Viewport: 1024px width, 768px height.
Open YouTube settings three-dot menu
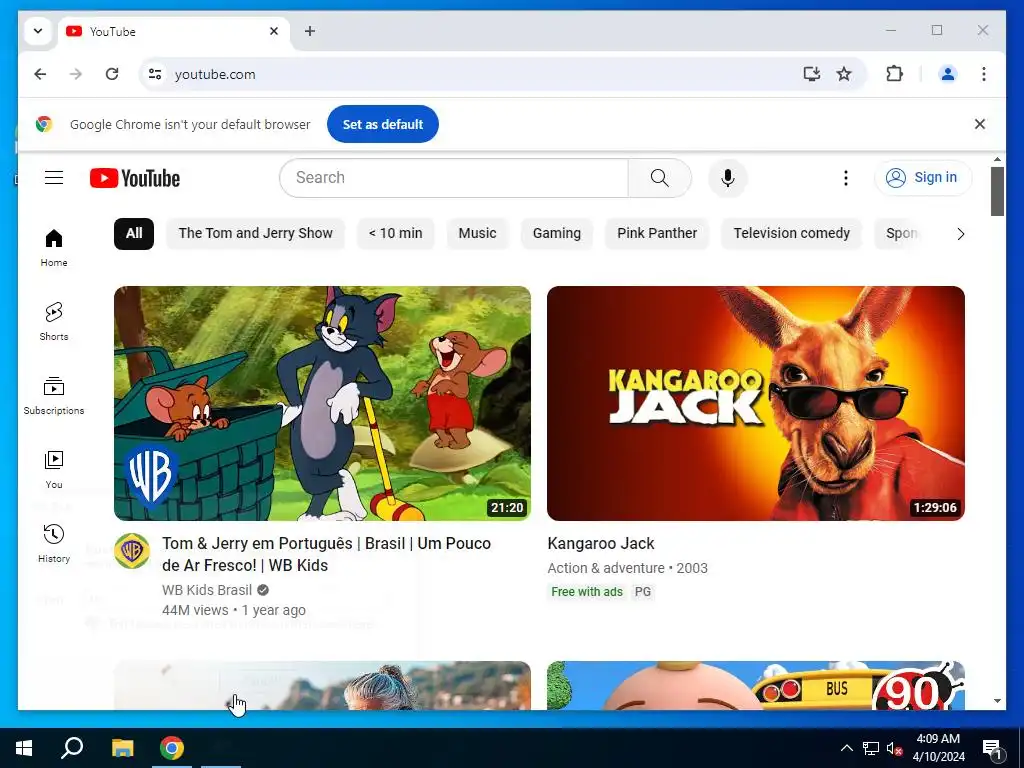(x=846, y=178)
